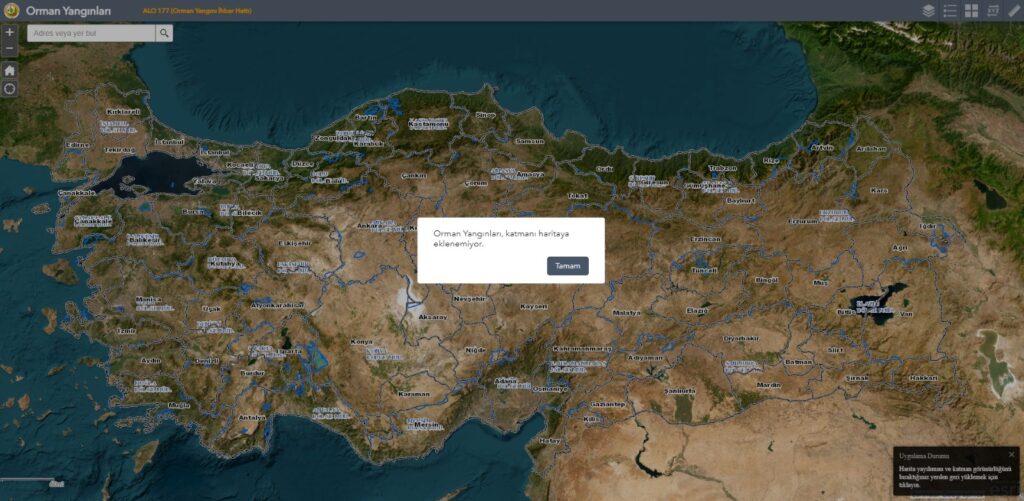The image size is (1024, 501).
Task: Click the Hakkari label on the map
Action: pos(923,378)
